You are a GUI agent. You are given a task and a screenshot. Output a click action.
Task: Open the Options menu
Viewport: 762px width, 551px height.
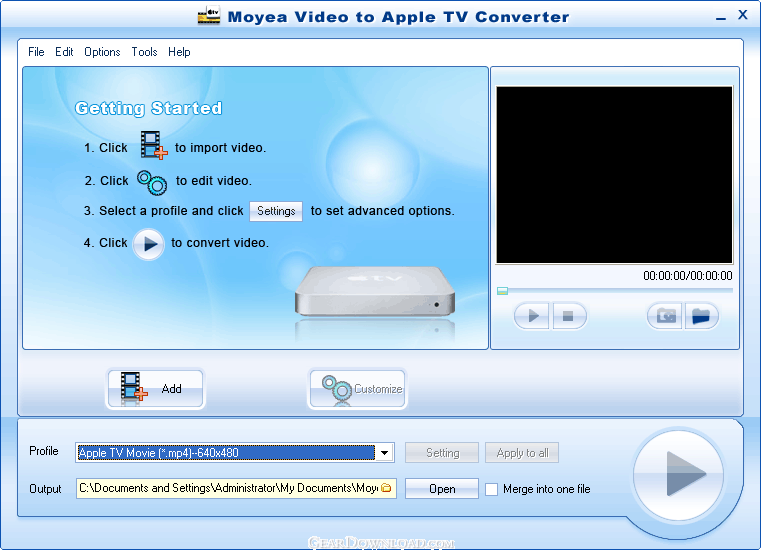[102, 52]
